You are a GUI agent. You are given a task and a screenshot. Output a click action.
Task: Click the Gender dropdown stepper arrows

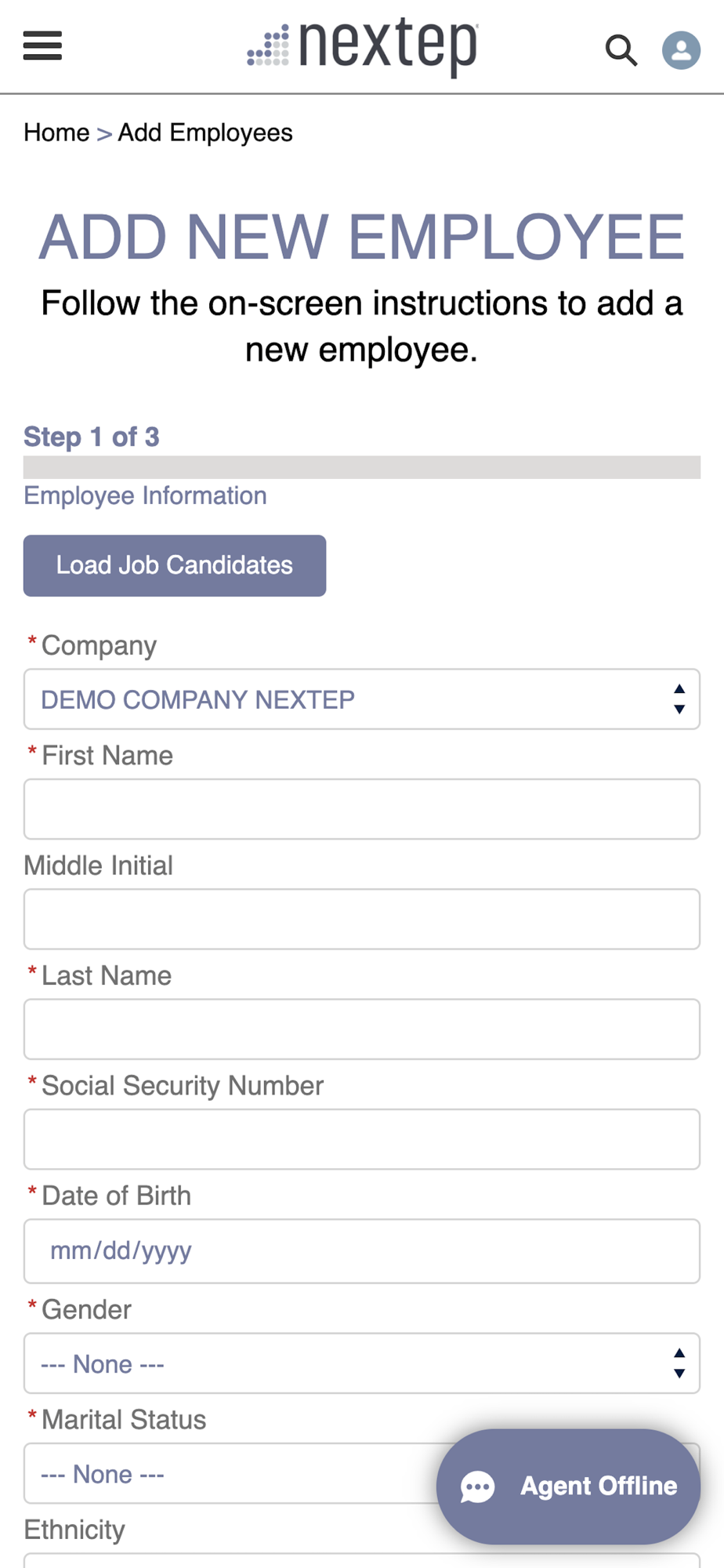tap(679, 1363)
